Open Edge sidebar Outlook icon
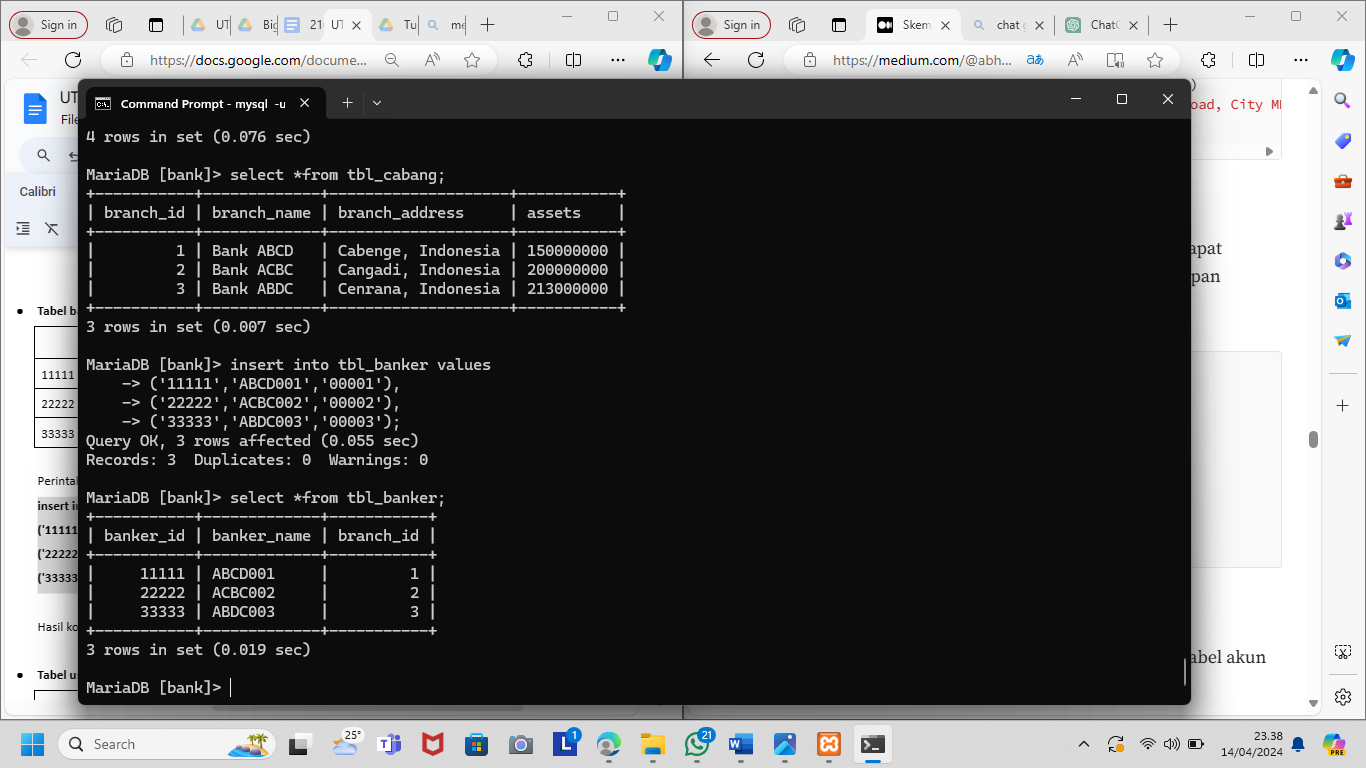Image resolution: width=1366 pixels, height=768 pixels. click(x=1343, y=301)
